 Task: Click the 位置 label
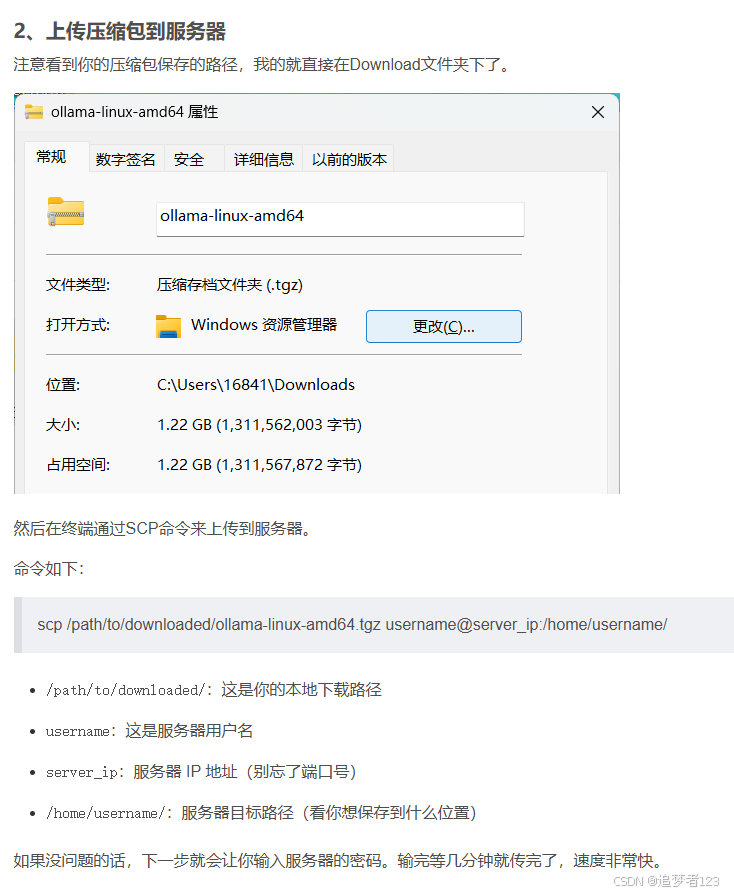pyautogui.click(x=63, y=385)
